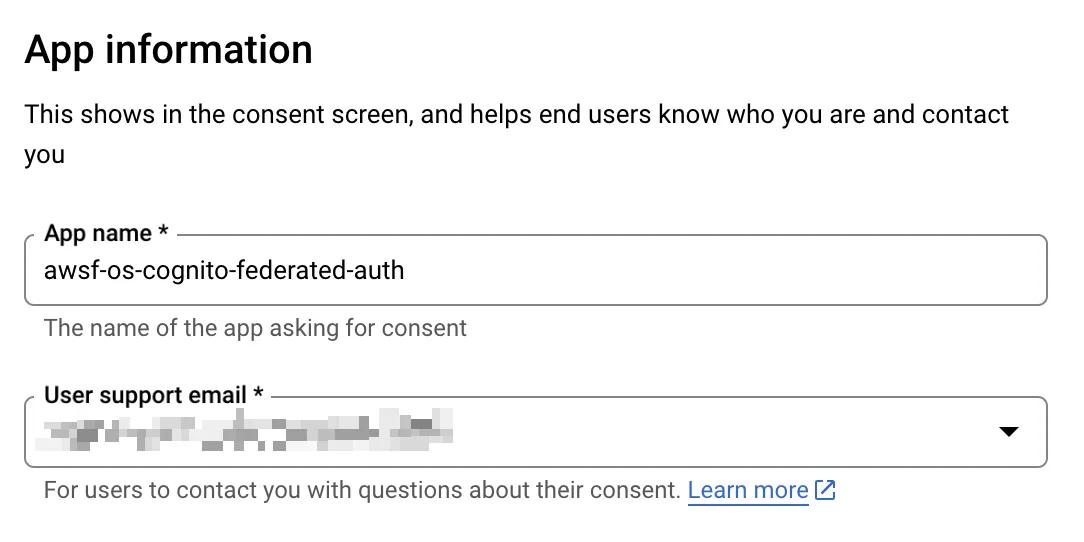Viewport: 1084px width, 542px height.
Task: Click the helper text about consent questions
Action: point(362,490)
